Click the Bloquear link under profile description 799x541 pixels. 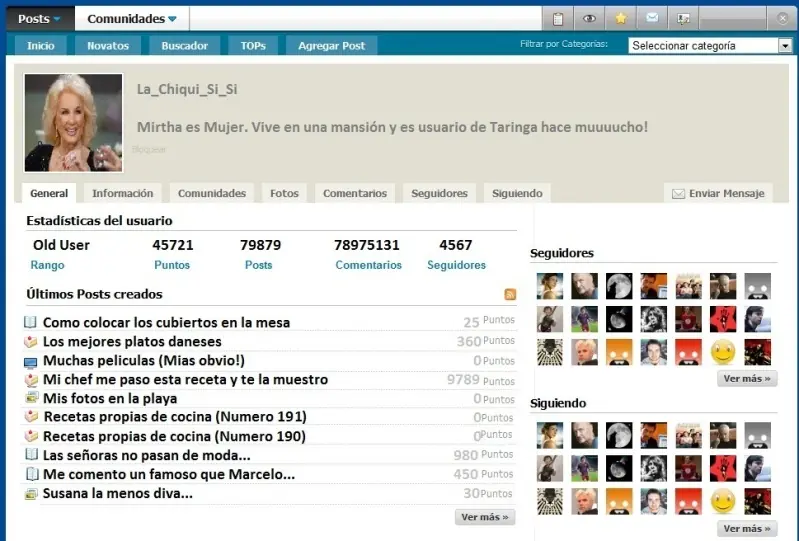click(x=149, y=149)
